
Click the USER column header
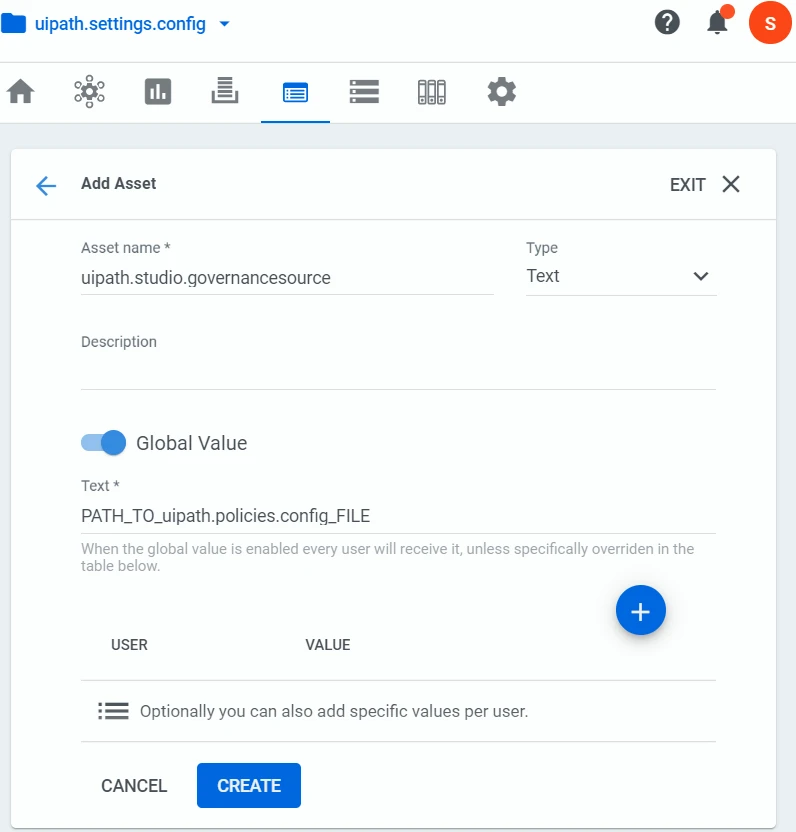click(x=129, y=645)
